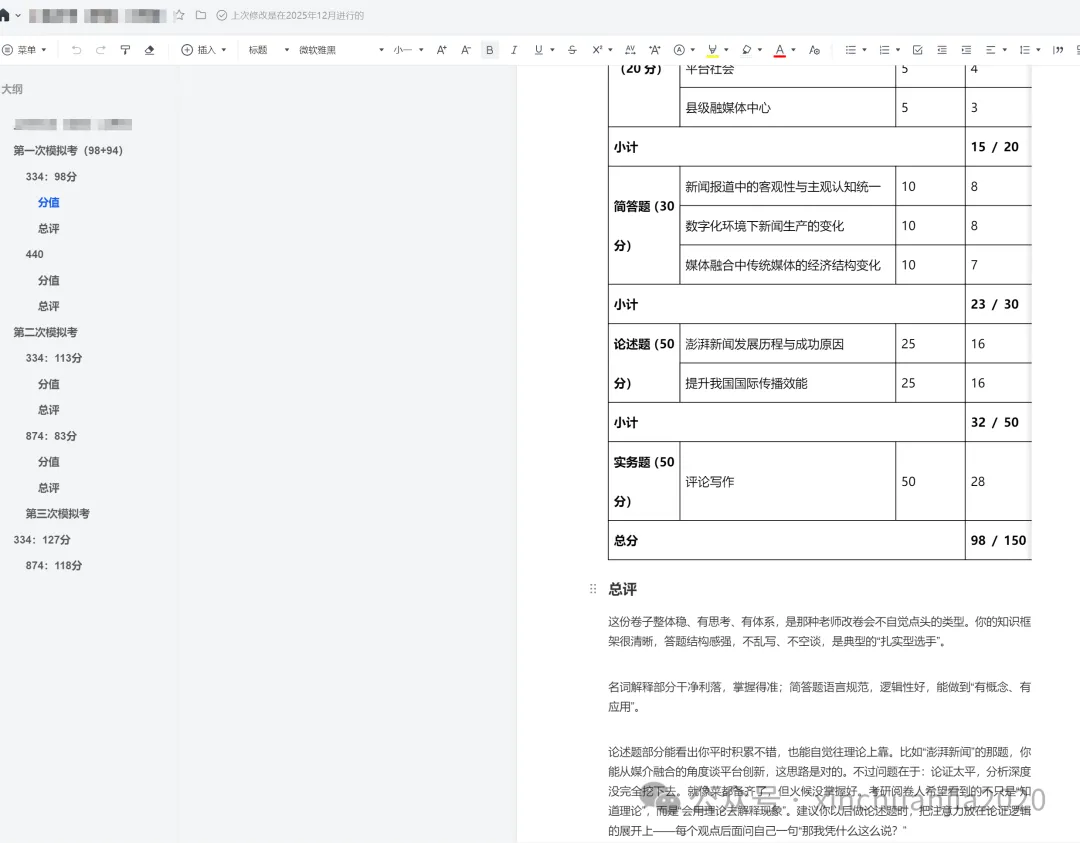Expand the numbered list style dropdown arrow
Image resolution: width=1080 pixels, height=843 pixels.
[898, 50]
